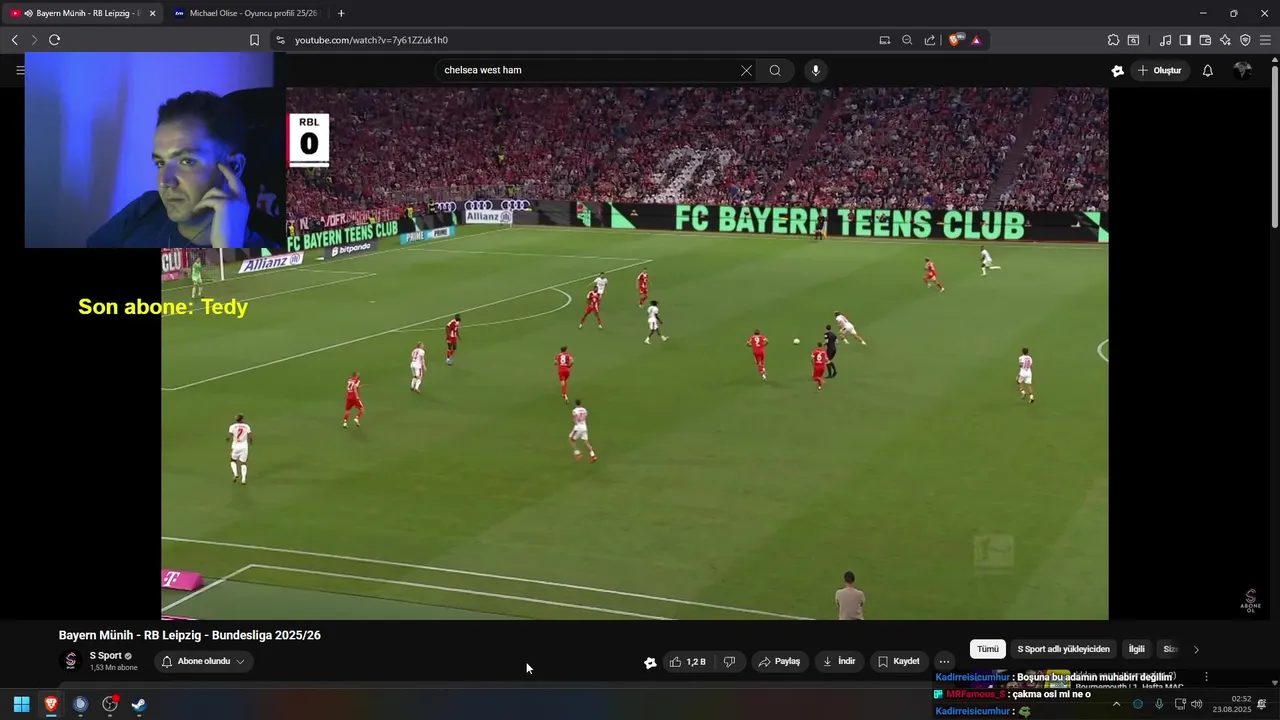
Task: Open Windows notification bell icon
Action: point(1262,704)
